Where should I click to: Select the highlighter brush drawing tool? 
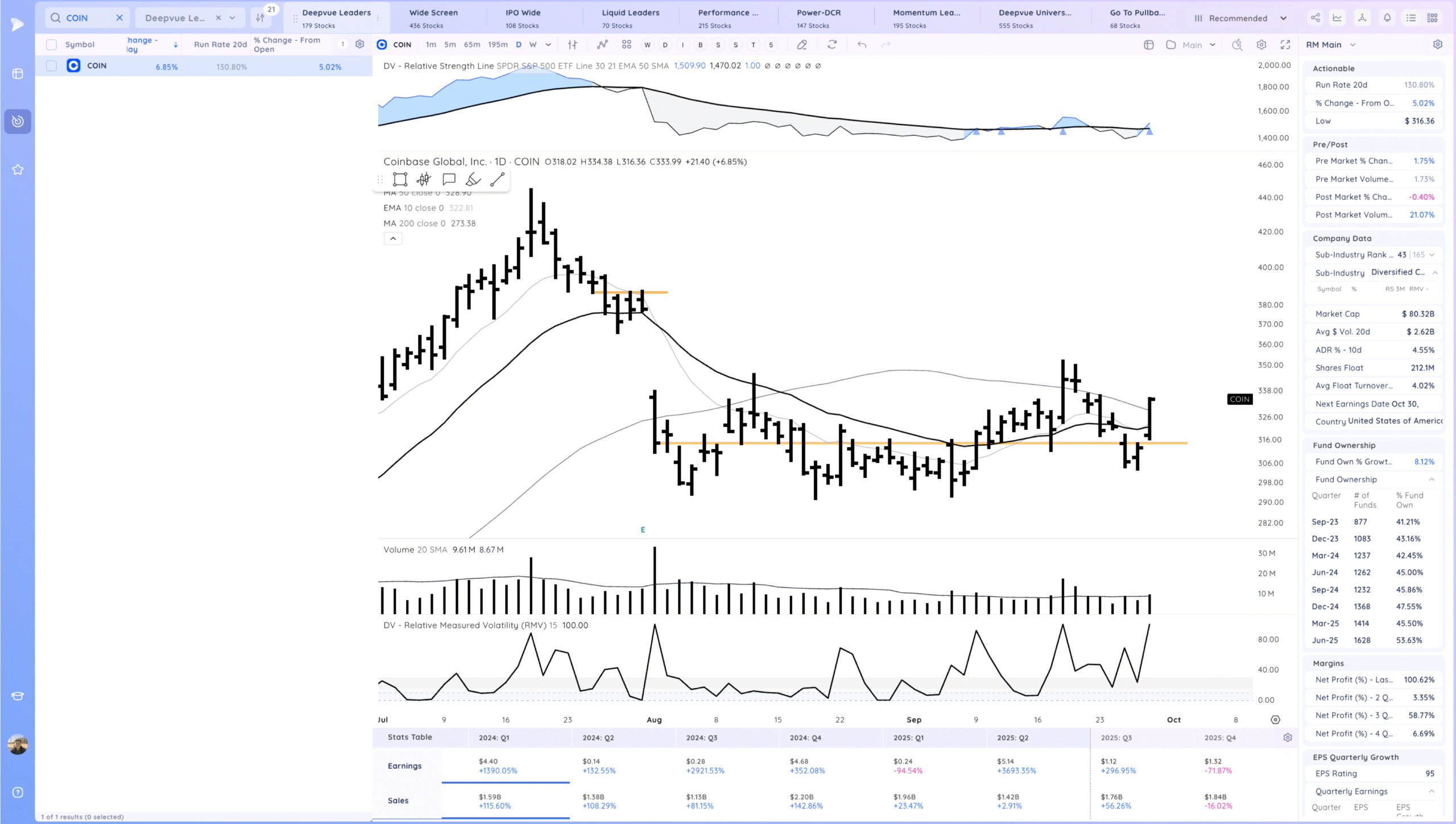point(473,180)
